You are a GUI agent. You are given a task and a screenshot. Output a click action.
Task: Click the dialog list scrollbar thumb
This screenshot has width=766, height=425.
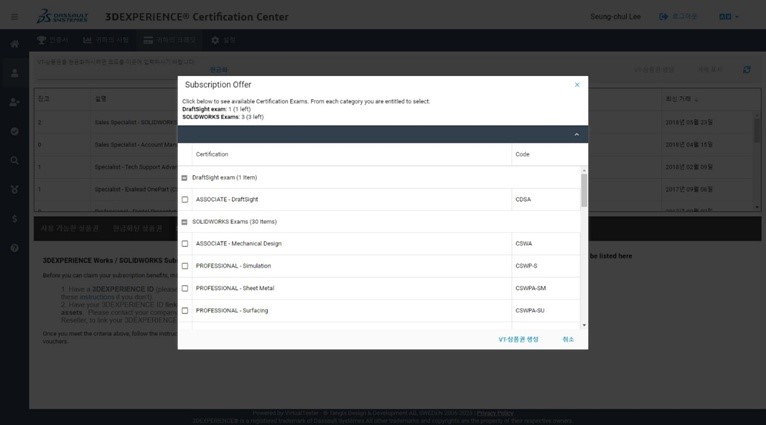click(x=584, y=190)
